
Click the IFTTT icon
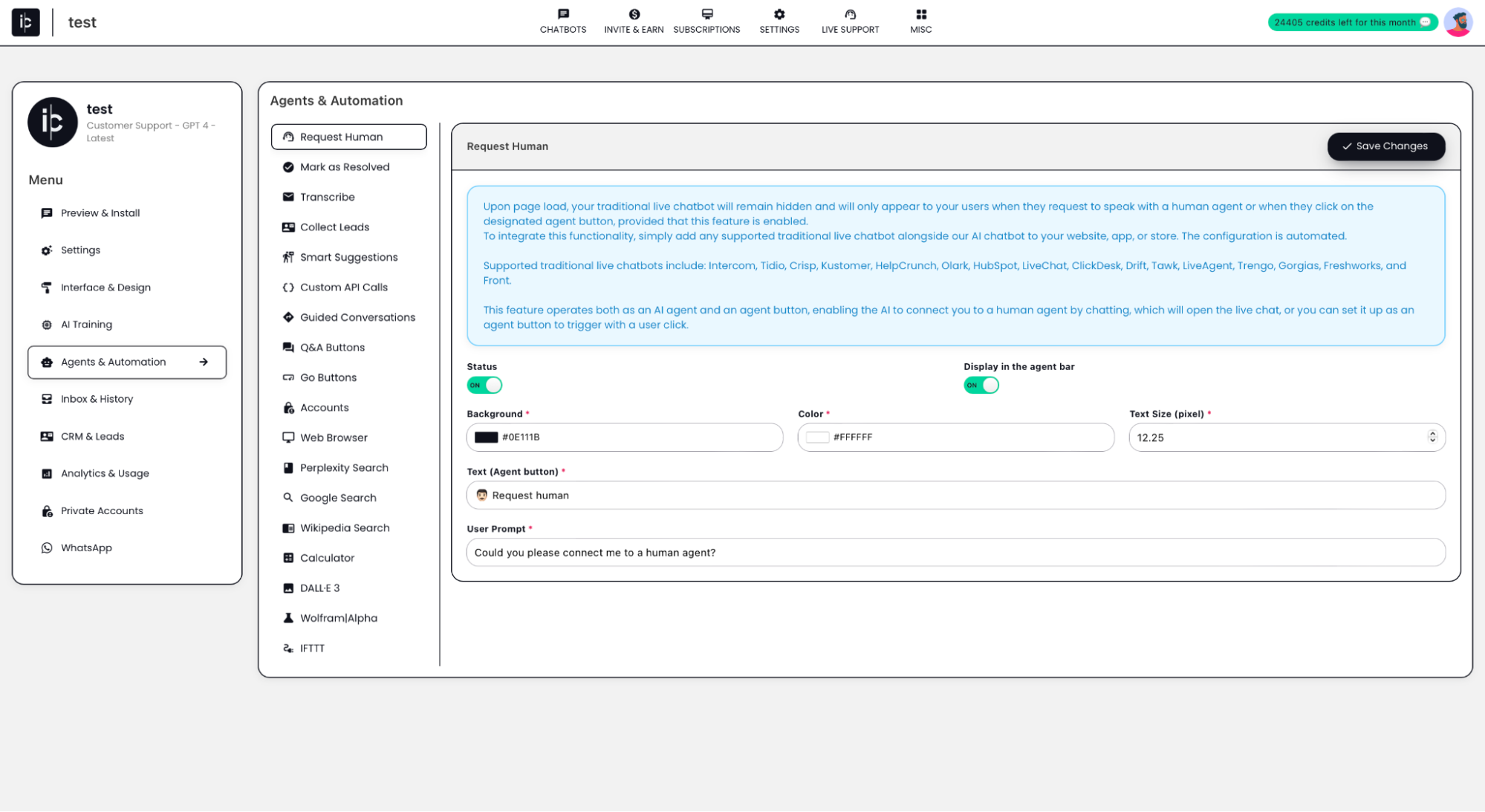tap(288, 648)
